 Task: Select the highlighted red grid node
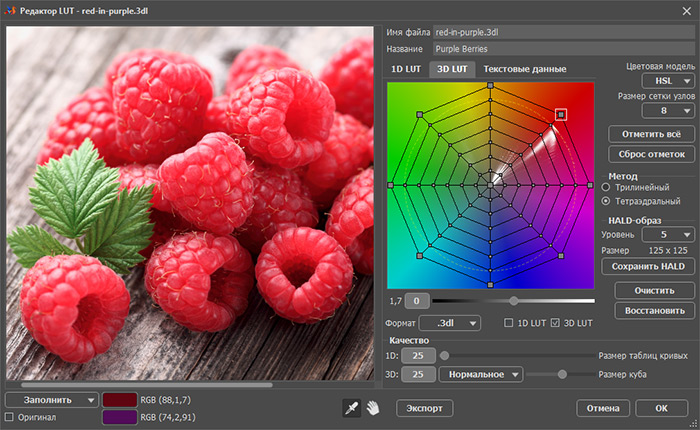[x=561, y=115]
